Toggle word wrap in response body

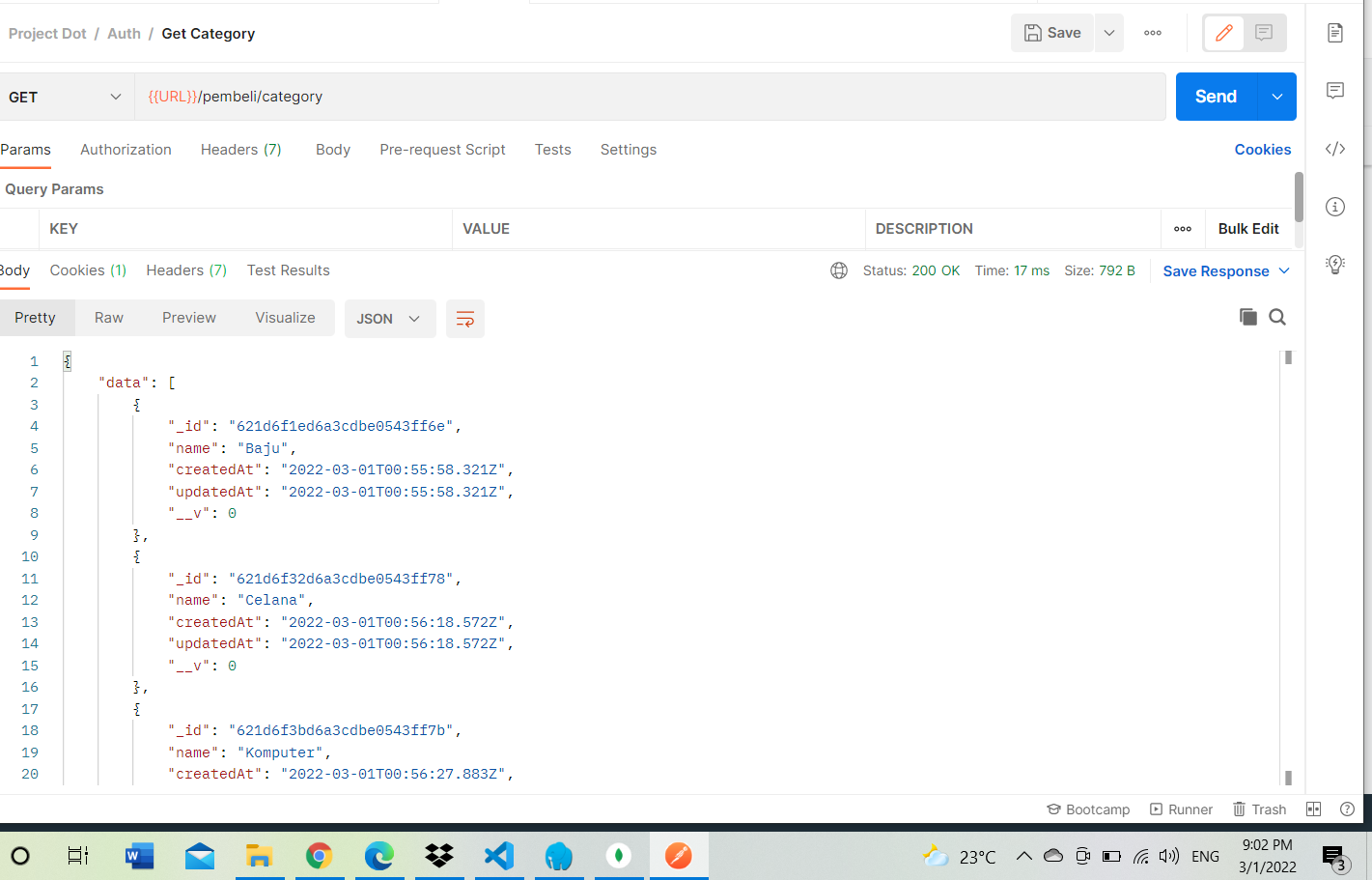464,319
